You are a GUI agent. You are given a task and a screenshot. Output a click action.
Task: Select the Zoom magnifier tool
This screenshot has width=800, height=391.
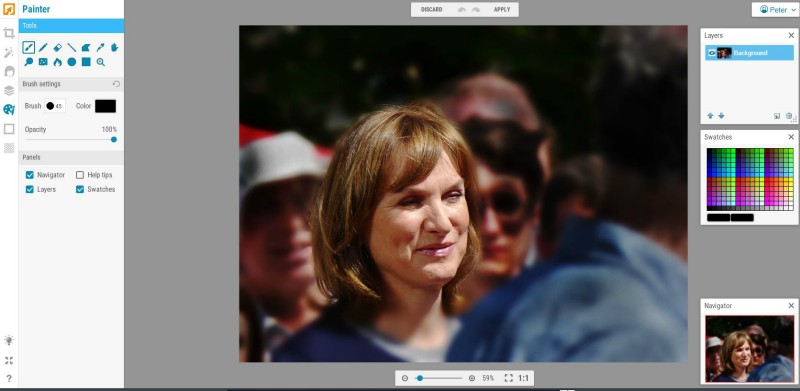tap(101, 62)
